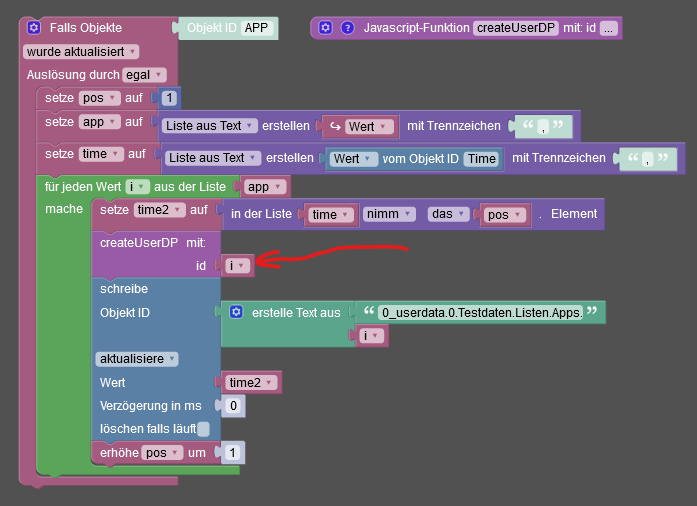
Task: Edit the erhöhe pos um value 1
Action: [x=232, y=453]
